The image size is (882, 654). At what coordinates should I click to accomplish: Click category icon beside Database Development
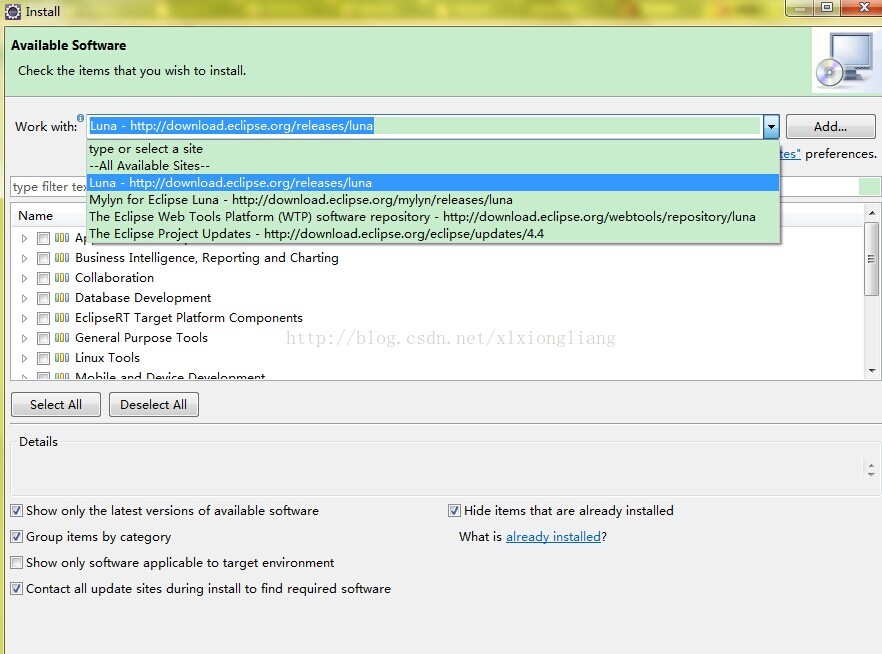(62, 298)
